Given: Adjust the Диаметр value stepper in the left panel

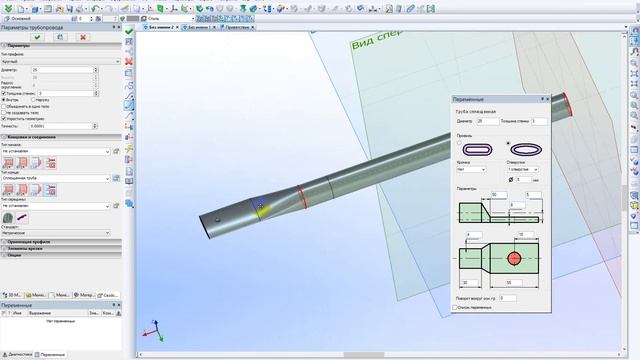Looking at the screenshot, I should [x=96, y=70].
